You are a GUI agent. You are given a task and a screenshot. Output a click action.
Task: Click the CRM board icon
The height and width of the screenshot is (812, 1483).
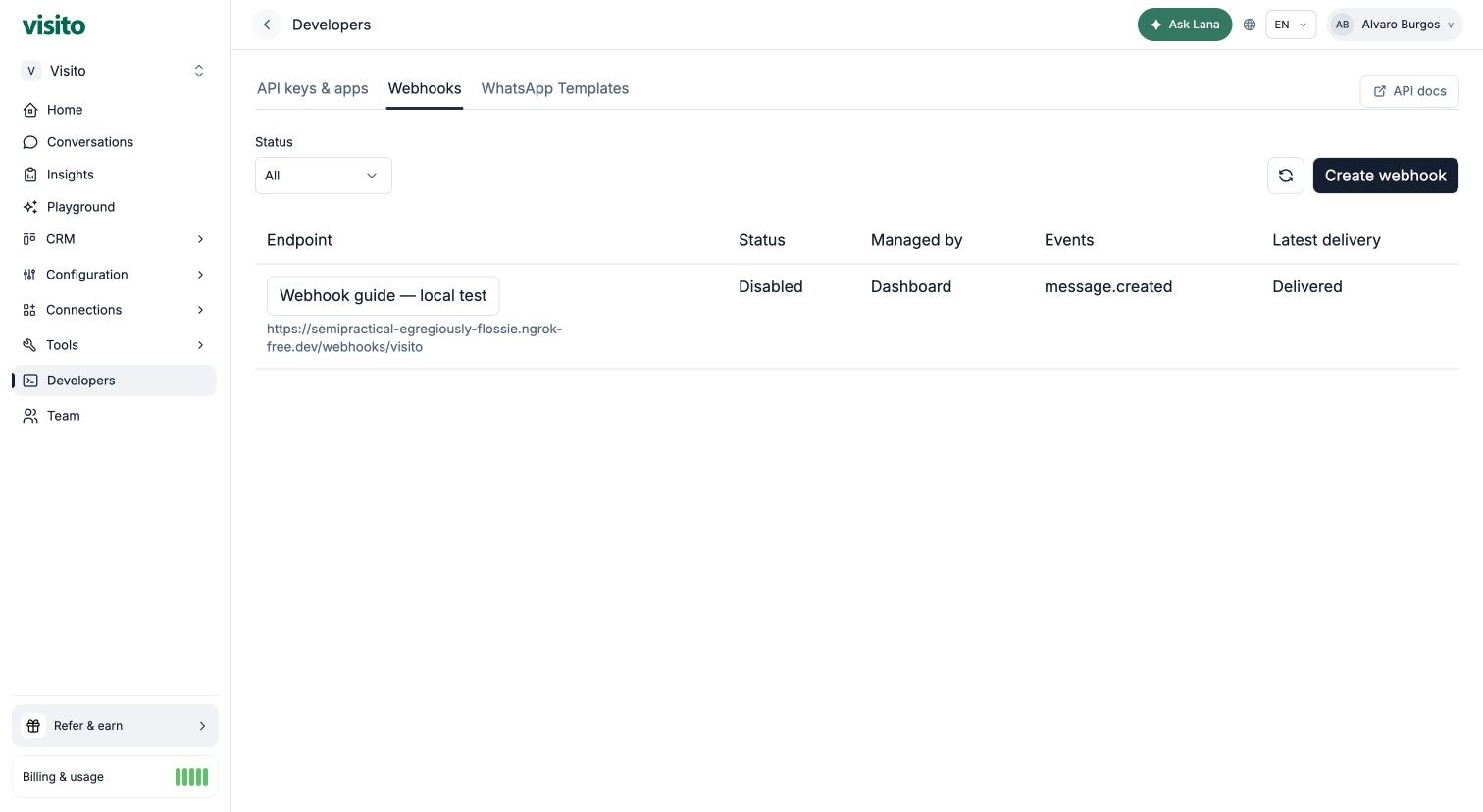29,239
